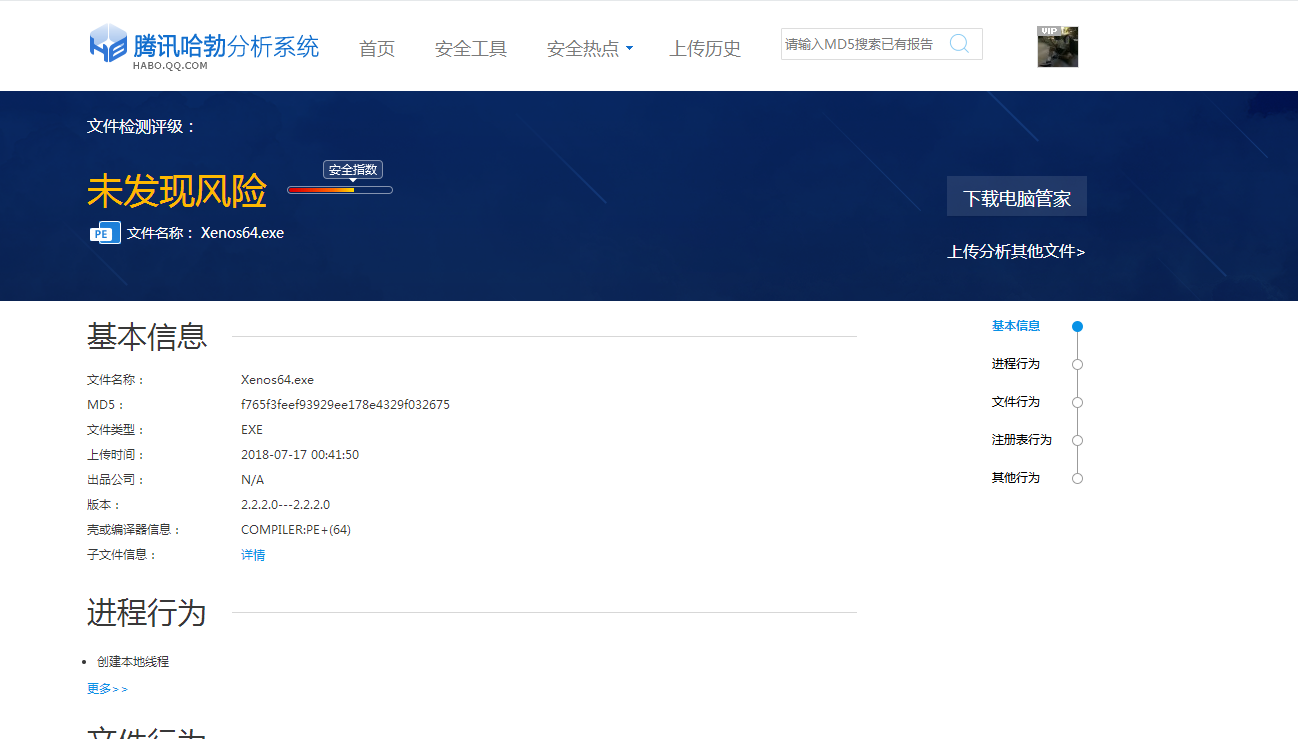Click the search magnifier icon

[x=959, y=43]
